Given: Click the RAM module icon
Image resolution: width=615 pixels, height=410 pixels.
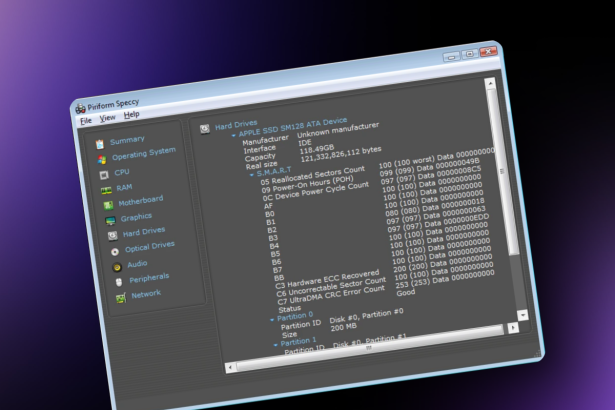Looking at the screenshot, I should pyautogui.click(x=106, y=191).
